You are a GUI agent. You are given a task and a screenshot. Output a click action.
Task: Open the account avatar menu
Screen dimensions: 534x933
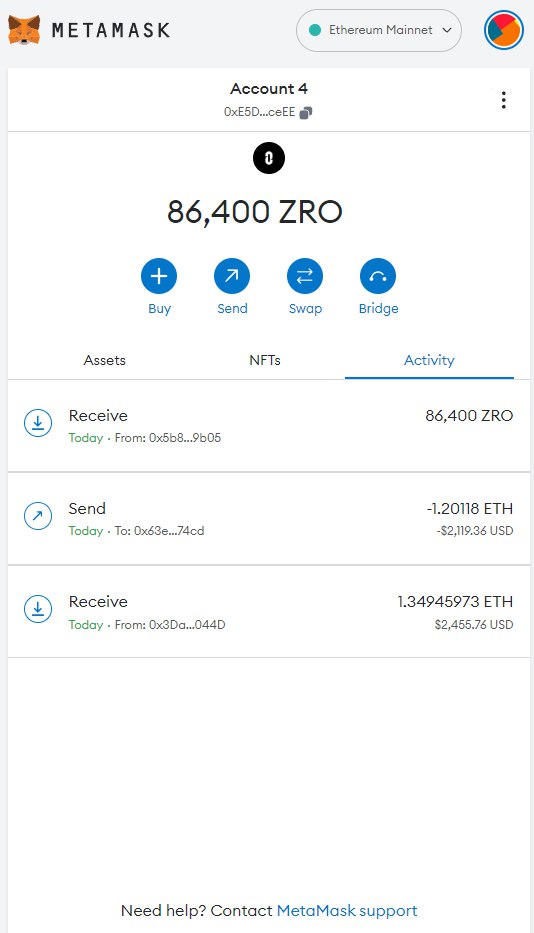click(x=504, y=30)
